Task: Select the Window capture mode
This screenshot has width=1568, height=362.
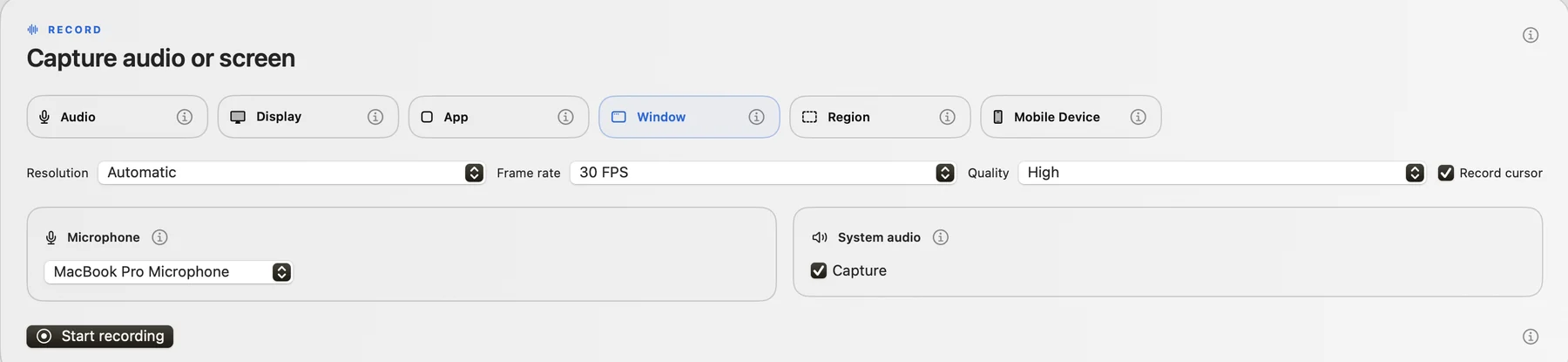Action: [689, 117]
